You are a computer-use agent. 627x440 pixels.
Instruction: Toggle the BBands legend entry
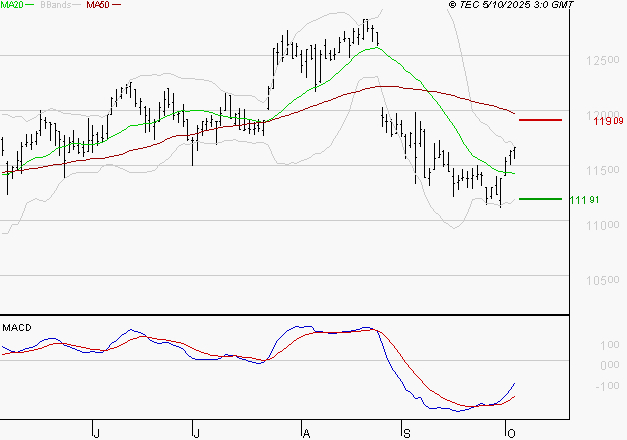(x=54, y=6)
